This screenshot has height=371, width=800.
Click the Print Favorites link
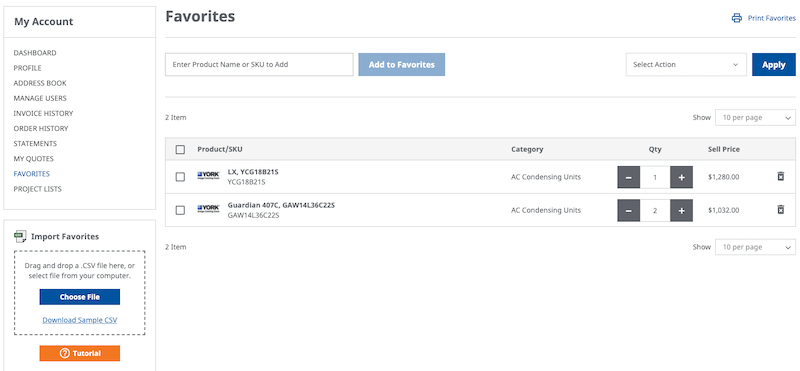771,18
